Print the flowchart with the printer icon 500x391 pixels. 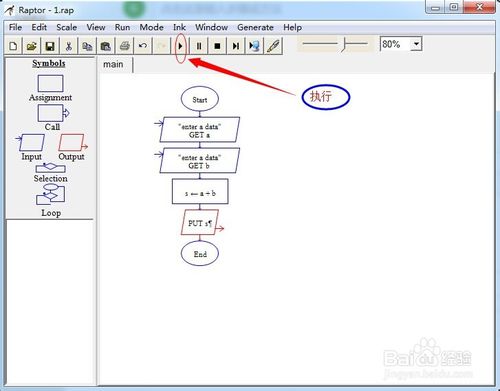[124, 46]
